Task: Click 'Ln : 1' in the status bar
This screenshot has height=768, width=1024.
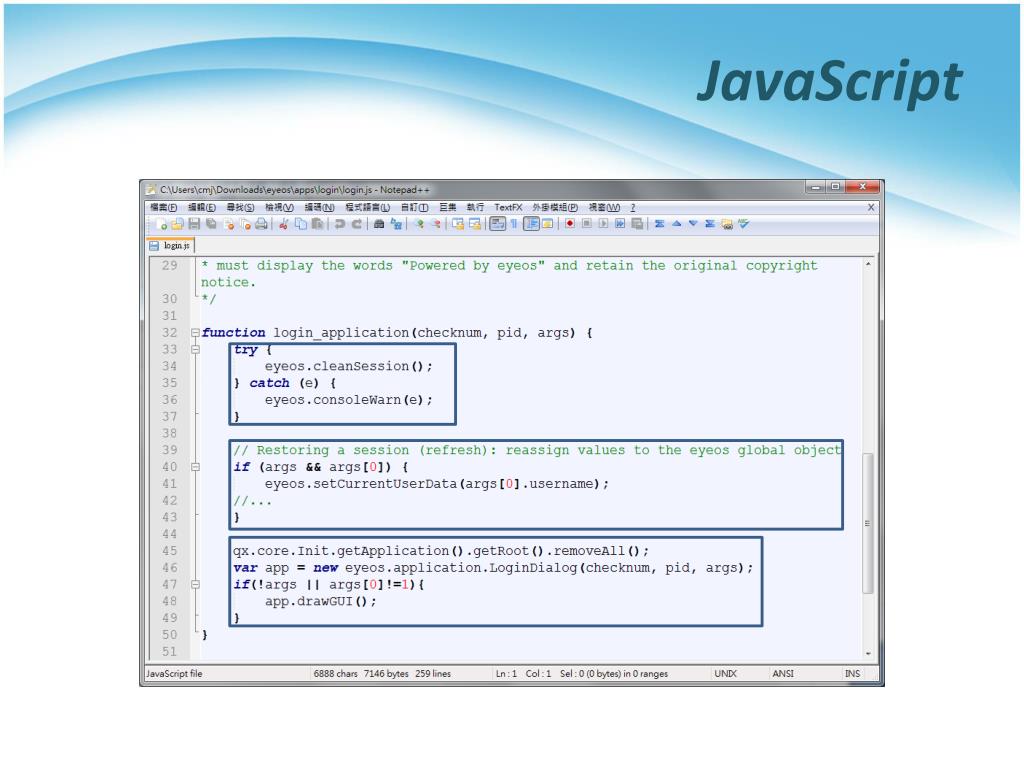Action: [x=506, y=673]
